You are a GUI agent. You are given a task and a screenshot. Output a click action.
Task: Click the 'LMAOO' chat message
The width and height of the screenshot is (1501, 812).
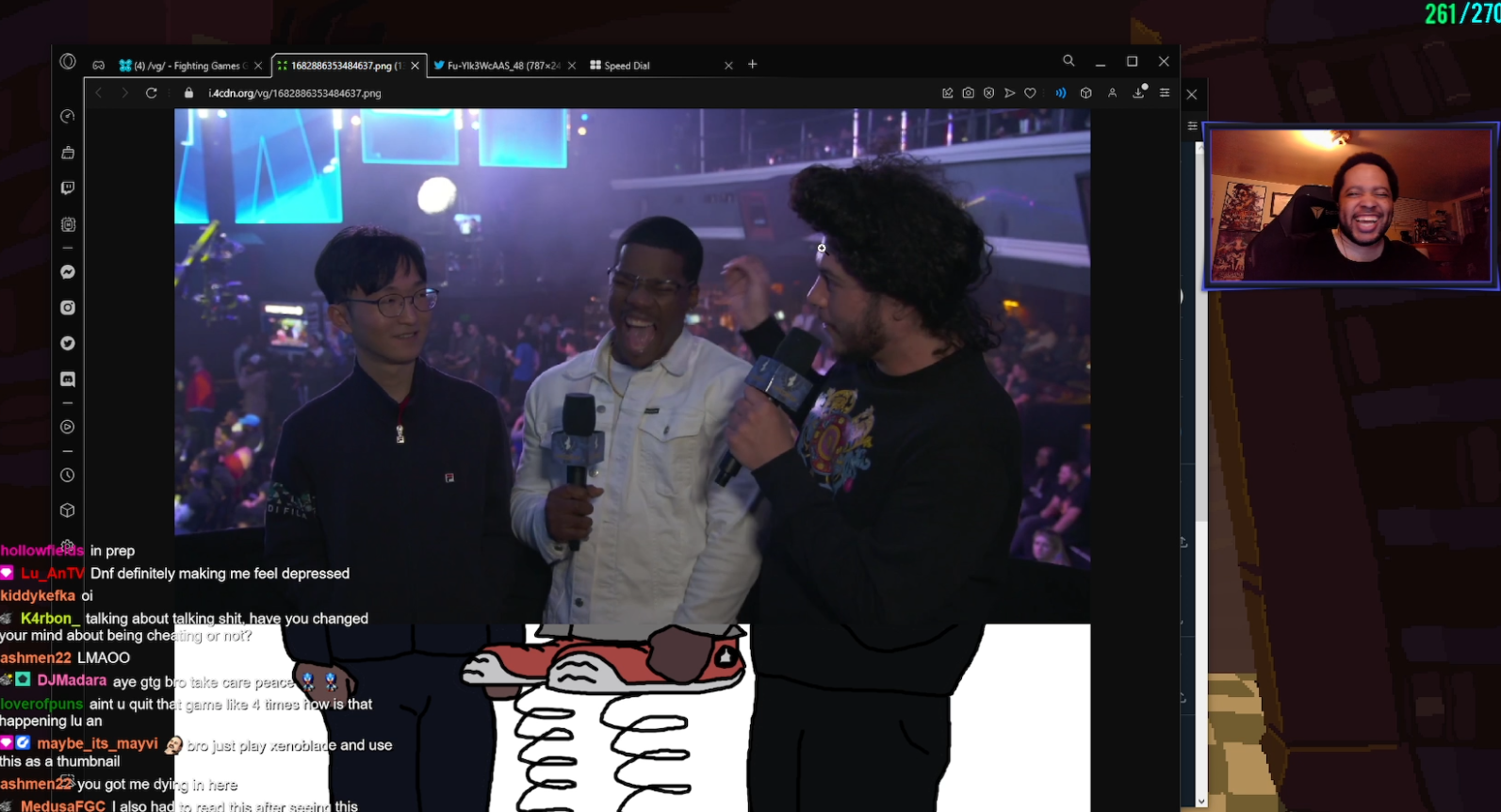[104, 658]
